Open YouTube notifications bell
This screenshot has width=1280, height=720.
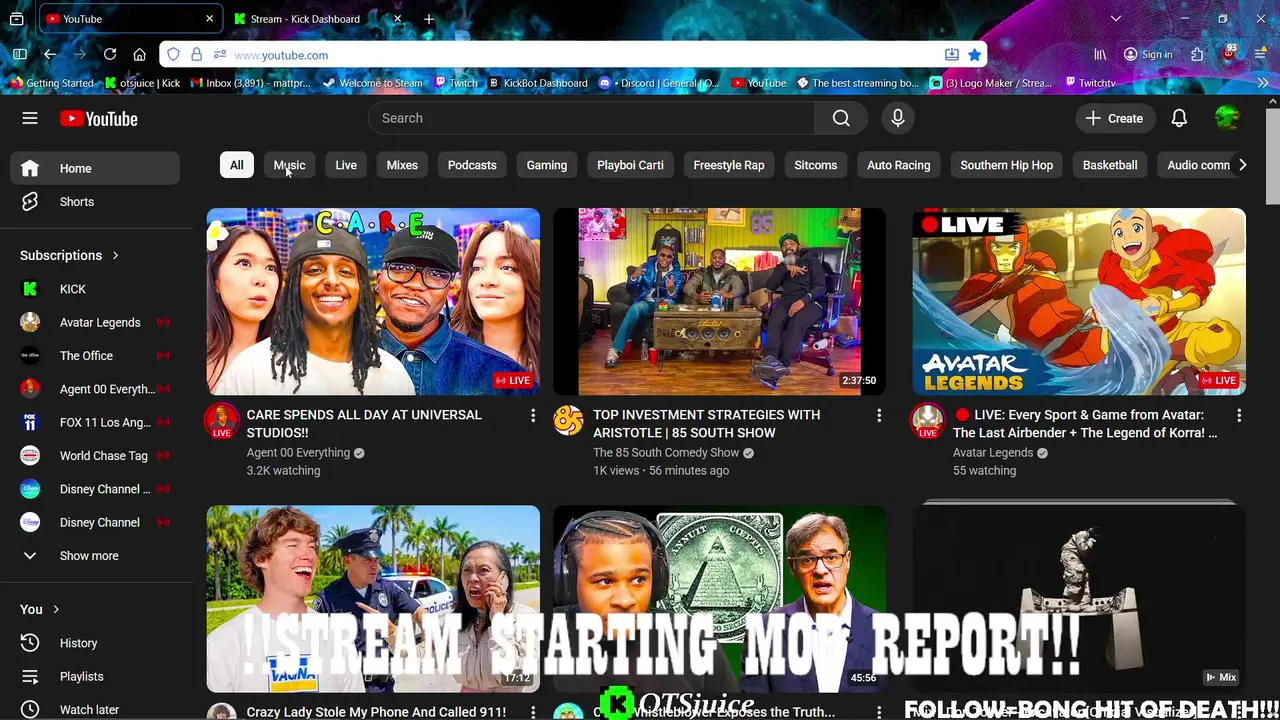coord(1179,118)
